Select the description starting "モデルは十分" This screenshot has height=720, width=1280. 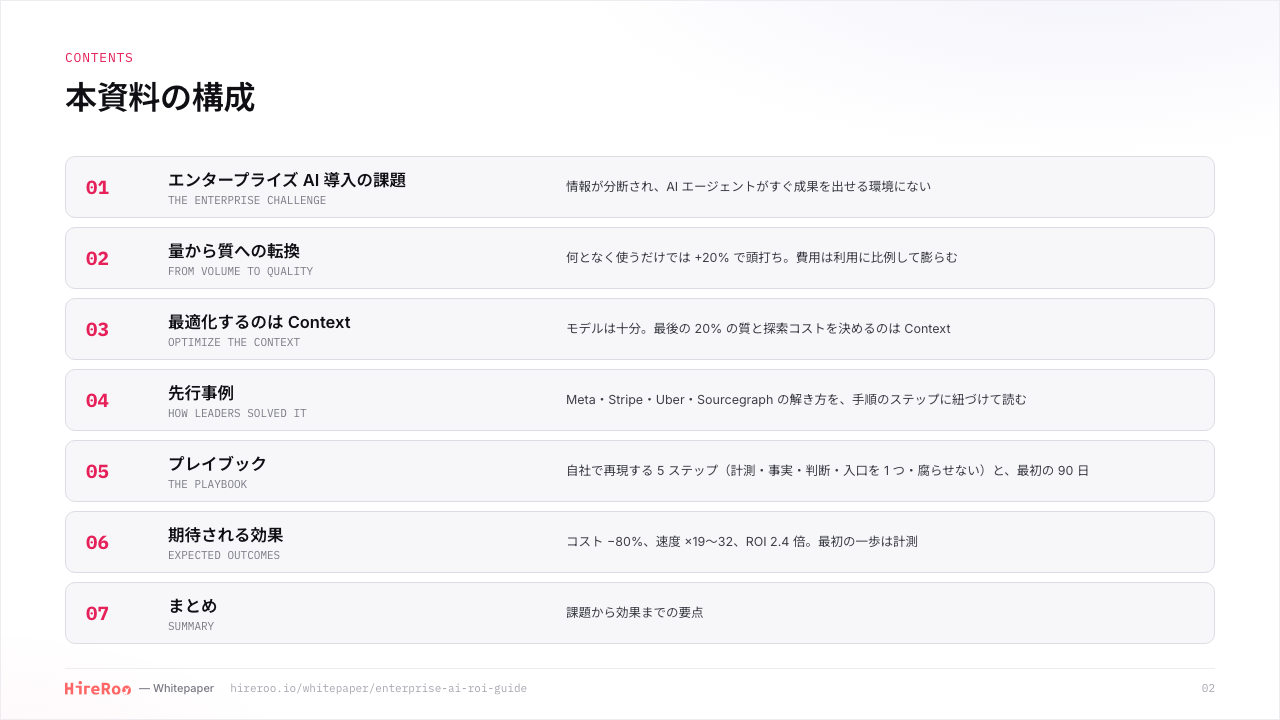click(x=758, y=328)
